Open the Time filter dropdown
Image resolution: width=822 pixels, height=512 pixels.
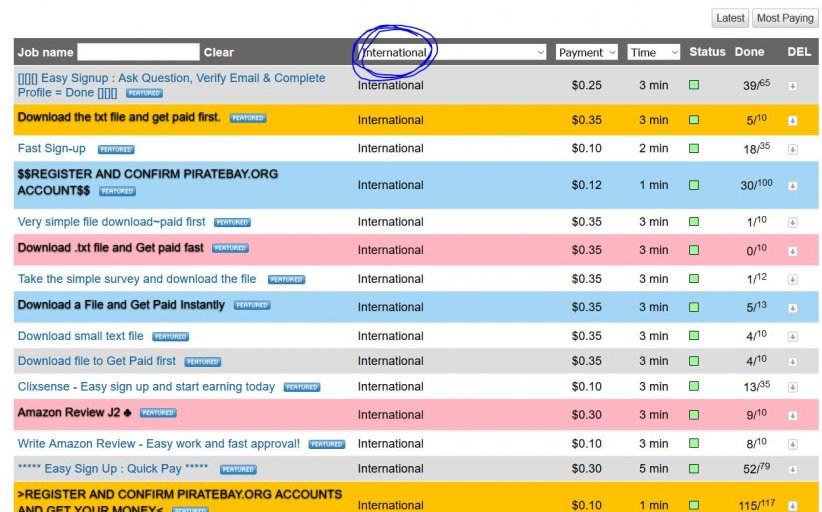coord(654,52)
